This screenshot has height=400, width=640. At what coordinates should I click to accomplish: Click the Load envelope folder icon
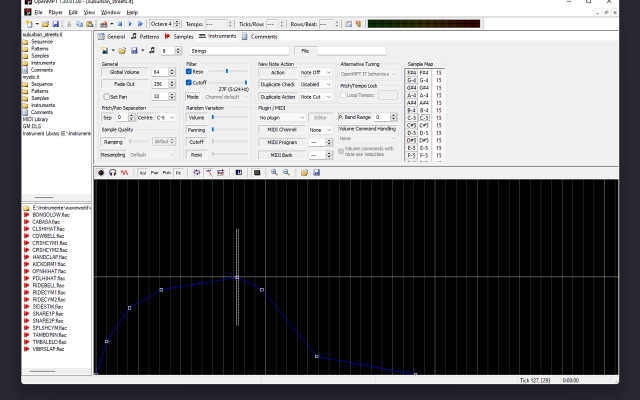tap(304, 173)
